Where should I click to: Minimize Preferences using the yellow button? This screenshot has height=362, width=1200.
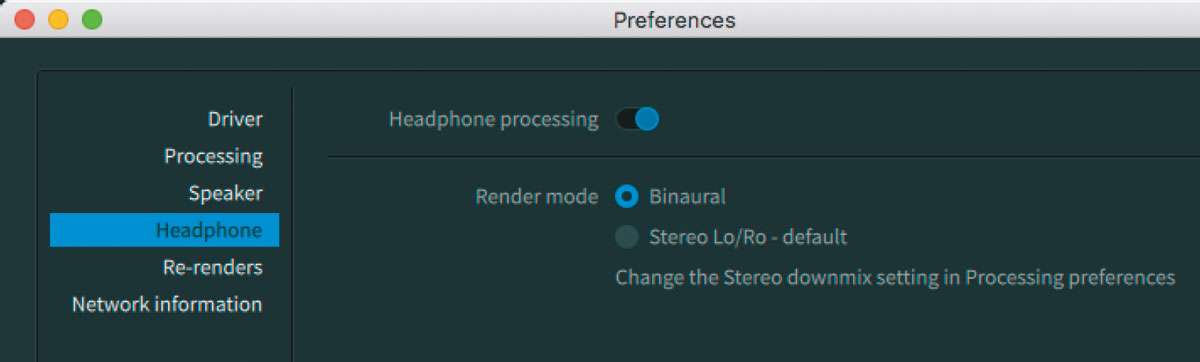pyautogui.click(x=58, y=19)
